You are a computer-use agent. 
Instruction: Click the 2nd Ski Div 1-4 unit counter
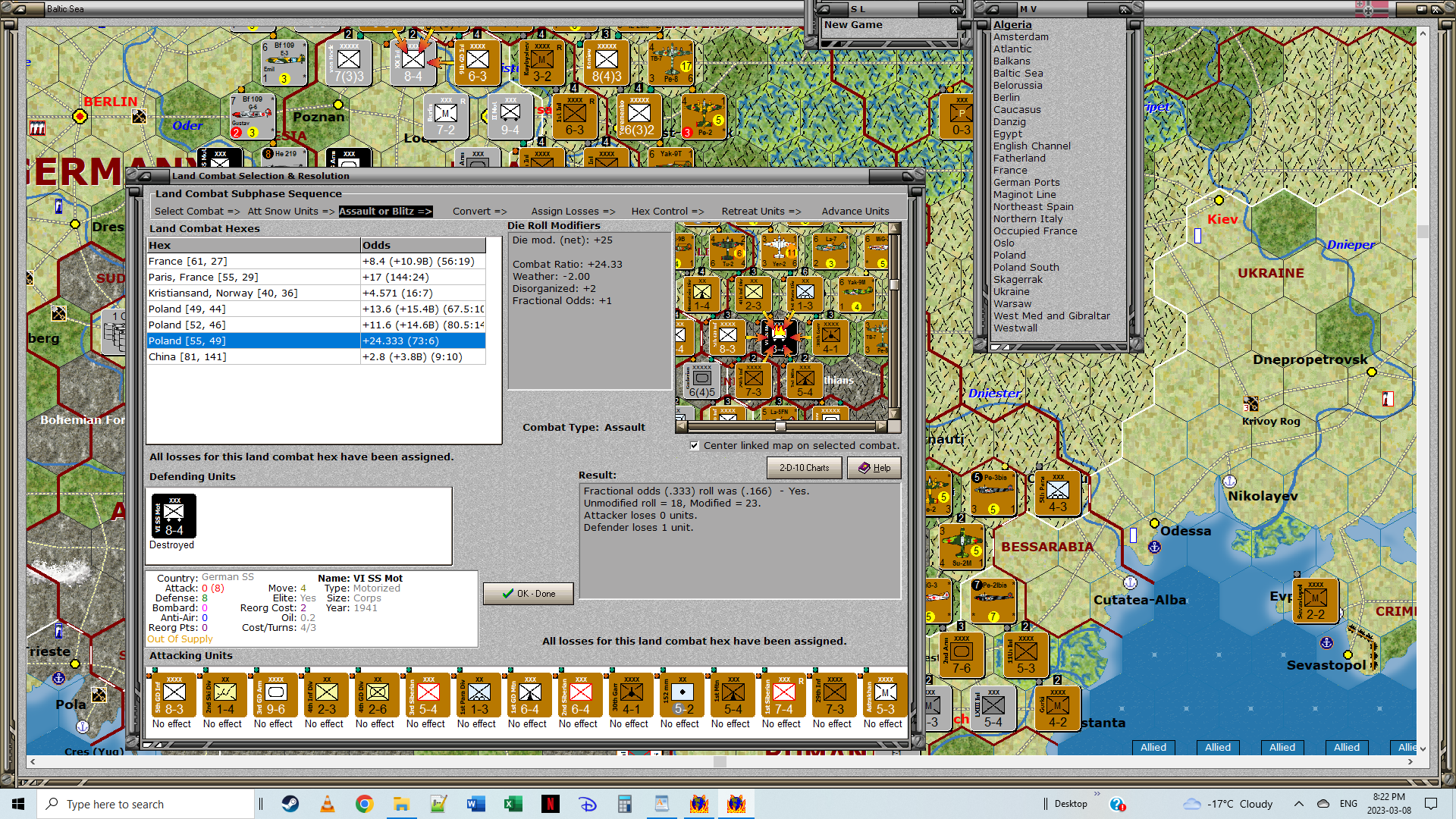[x=225, y=696]
